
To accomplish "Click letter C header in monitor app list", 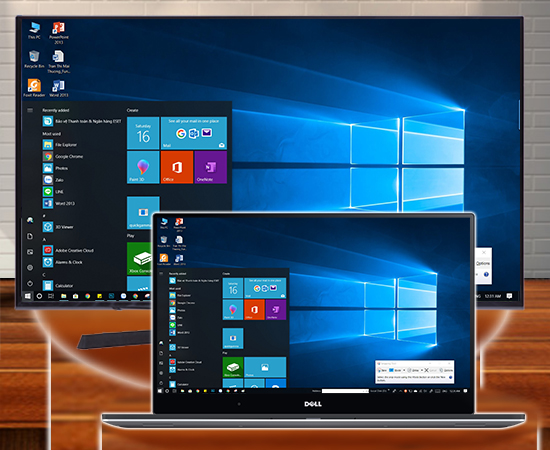I will [44, 274].
